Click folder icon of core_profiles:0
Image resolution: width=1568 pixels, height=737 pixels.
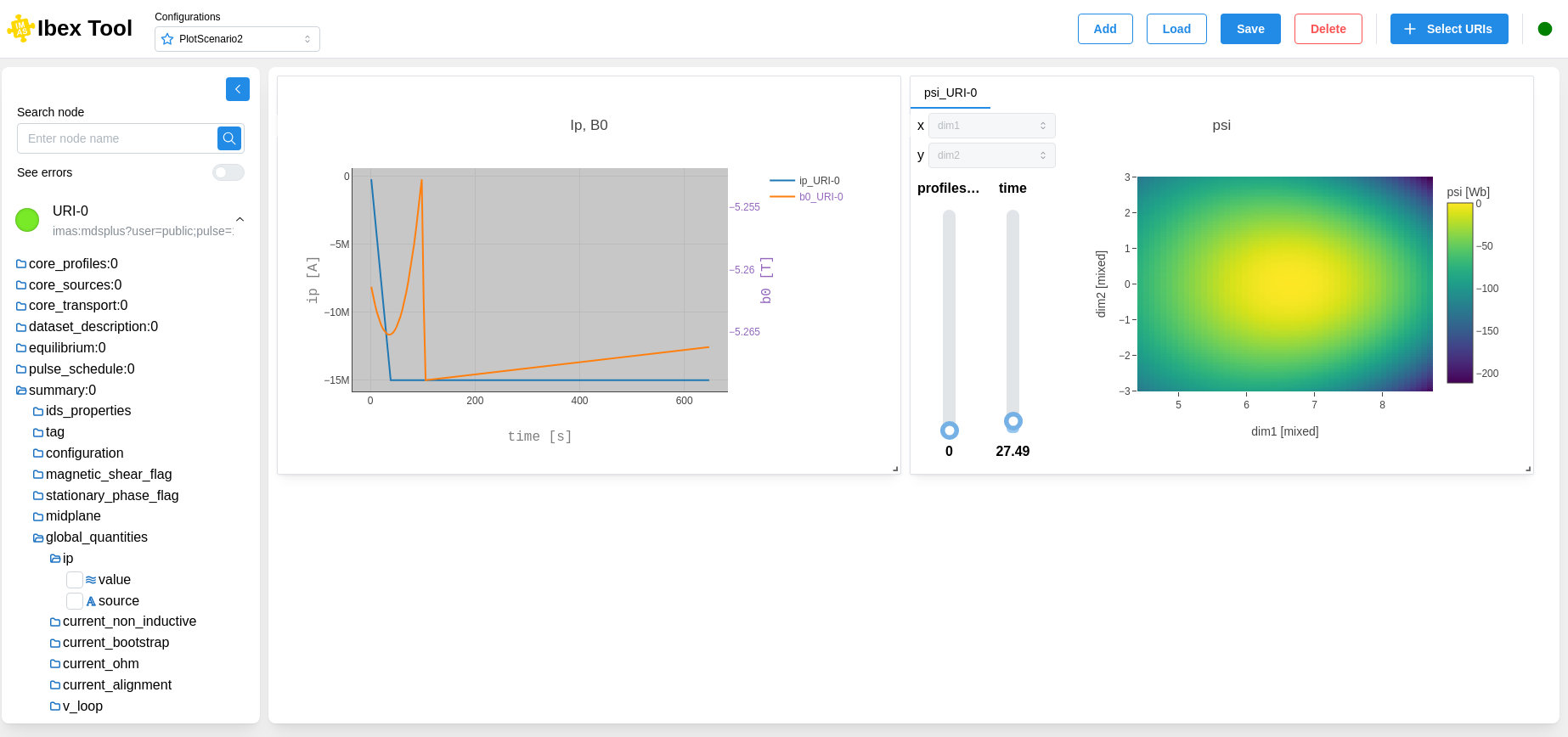[x=21, y=264]
